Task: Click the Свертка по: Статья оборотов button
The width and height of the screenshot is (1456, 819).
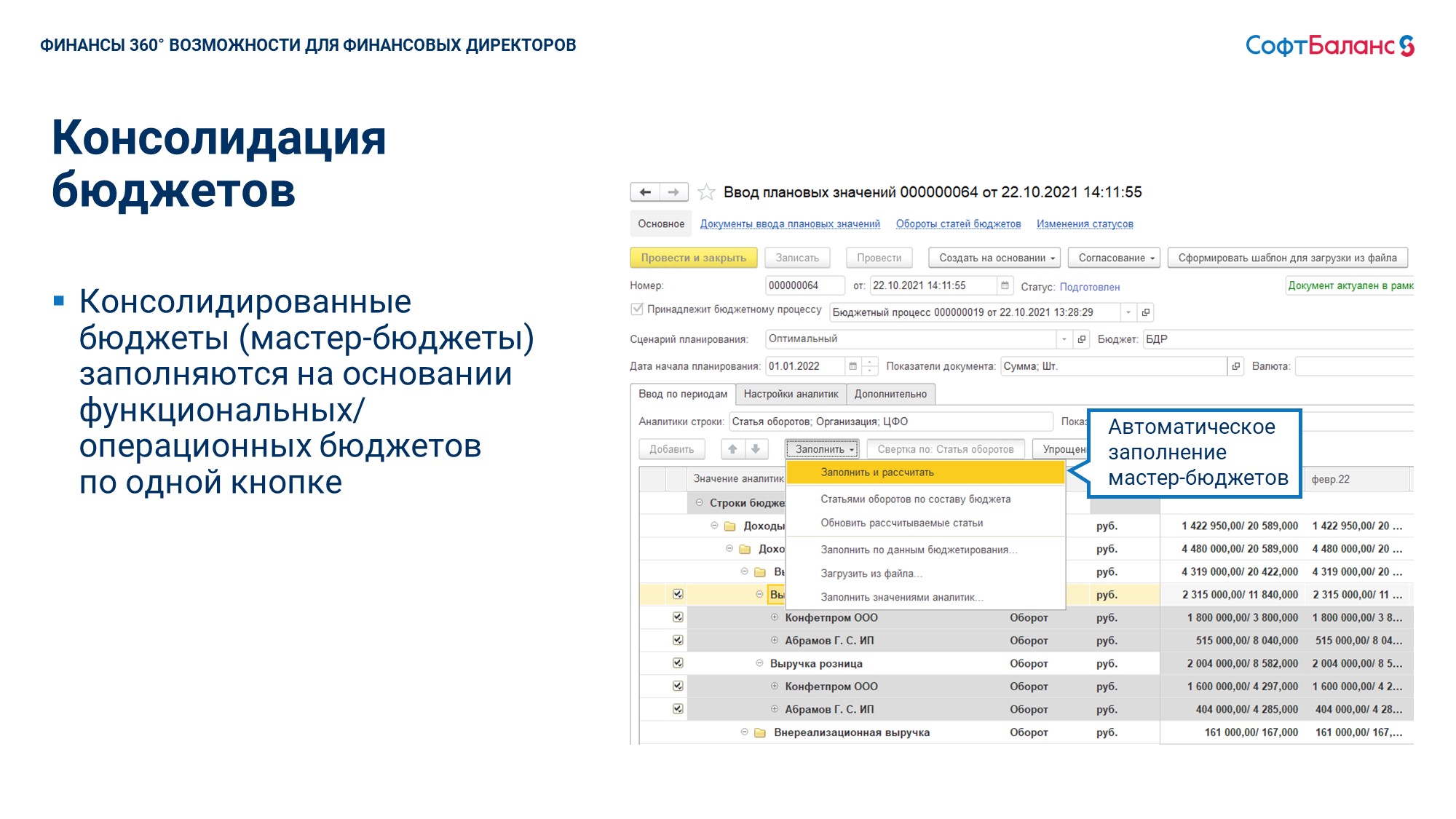Action: pyautogui.click(x=946, y=449)
